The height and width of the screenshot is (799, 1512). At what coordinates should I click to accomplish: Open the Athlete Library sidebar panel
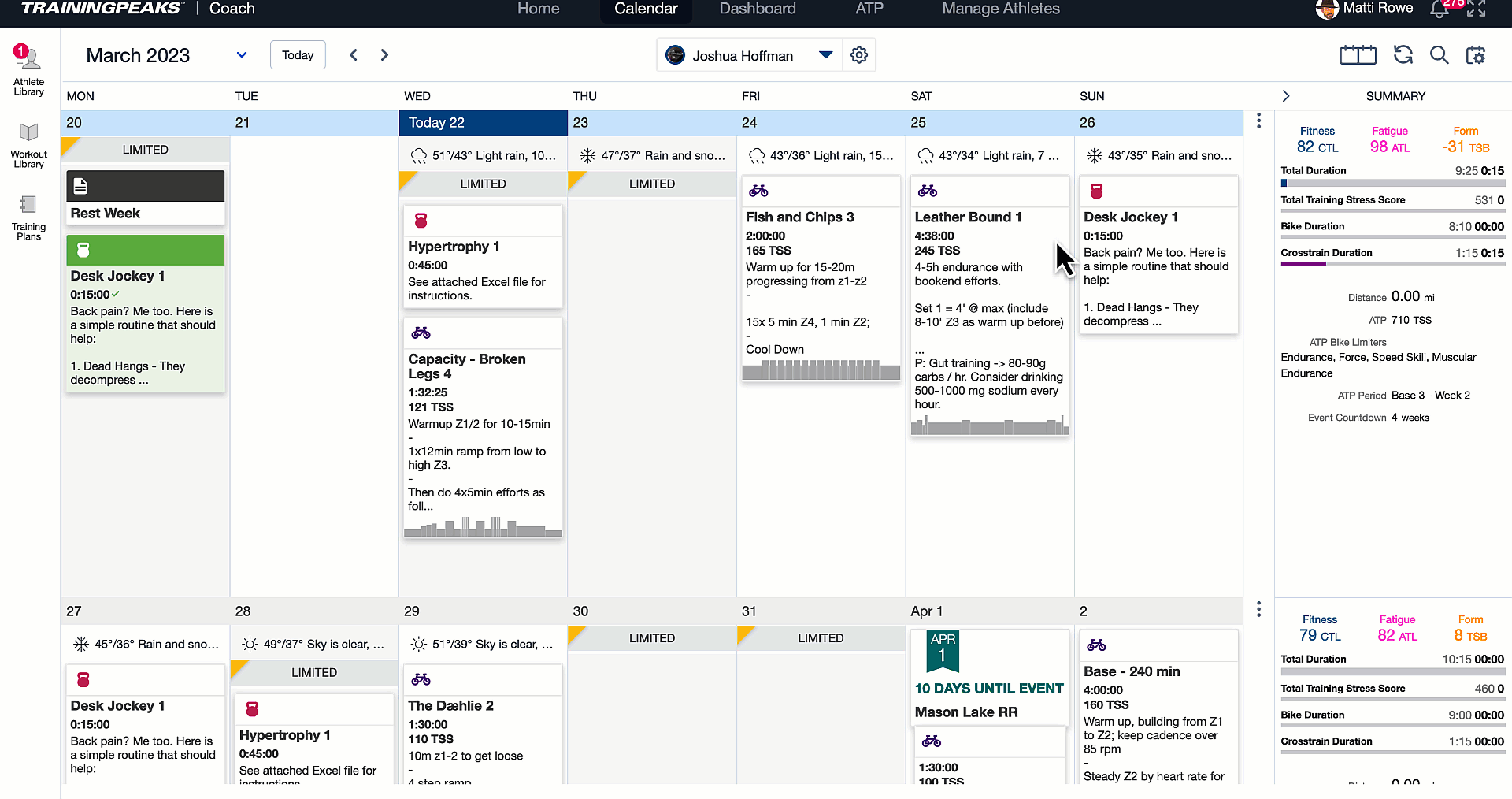pos(28,70)
